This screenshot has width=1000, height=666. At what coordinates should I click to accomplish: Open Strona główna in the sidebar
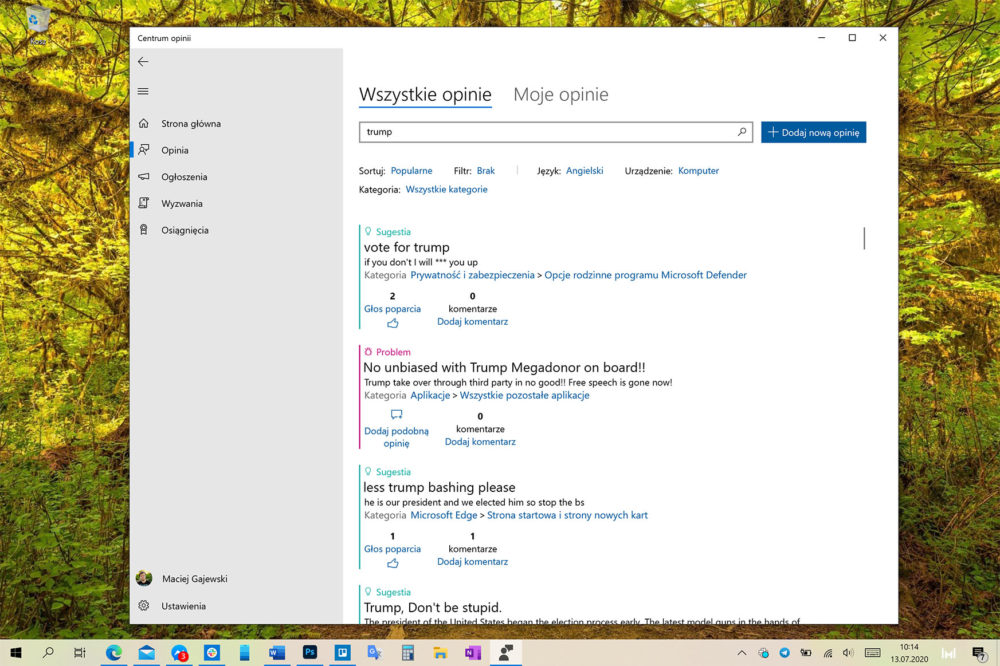(x=191, y=124)
